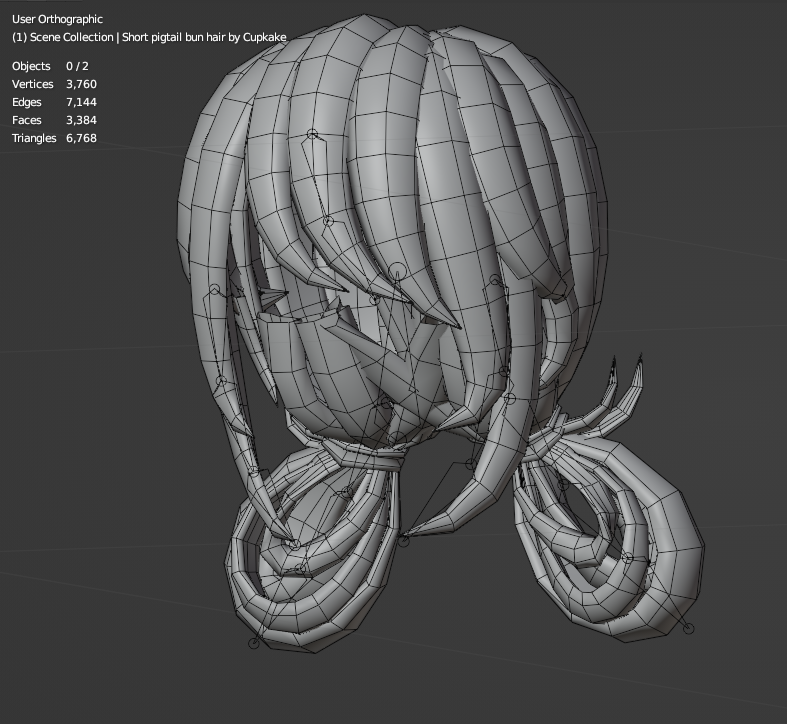
Task: Click the bone joint below the left bun
Action: (254, 643)
